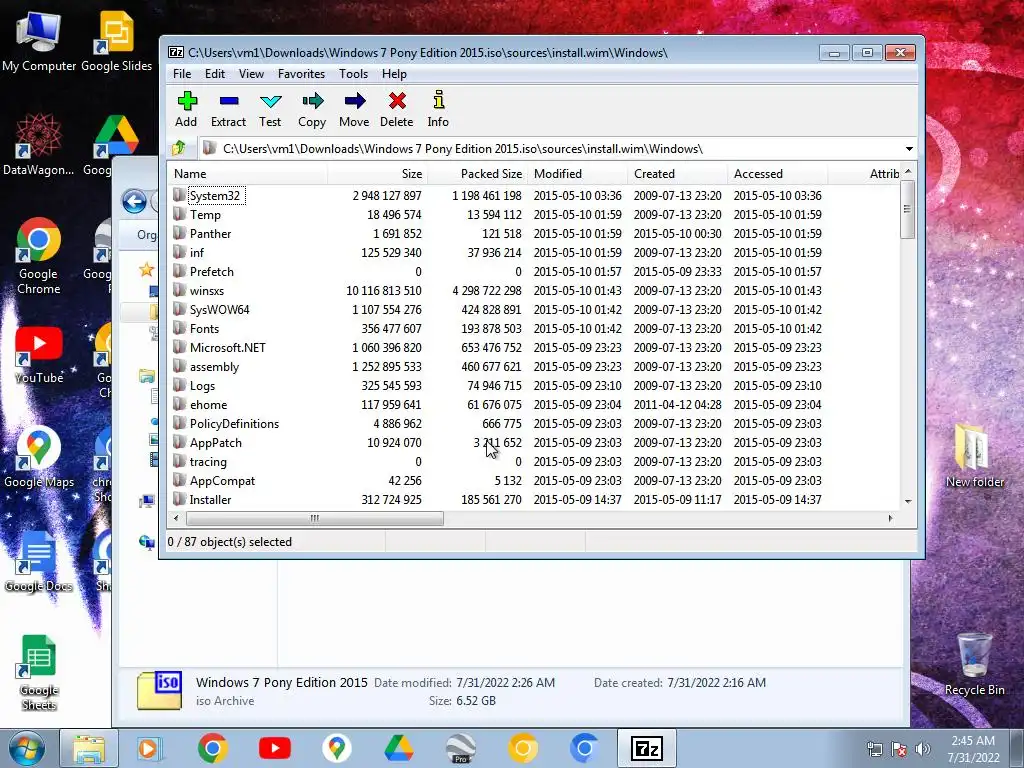This screenshot has height=768, width=1024.
Task: Open Google Sheets desktop shortcut
Action: click(39, 673)
